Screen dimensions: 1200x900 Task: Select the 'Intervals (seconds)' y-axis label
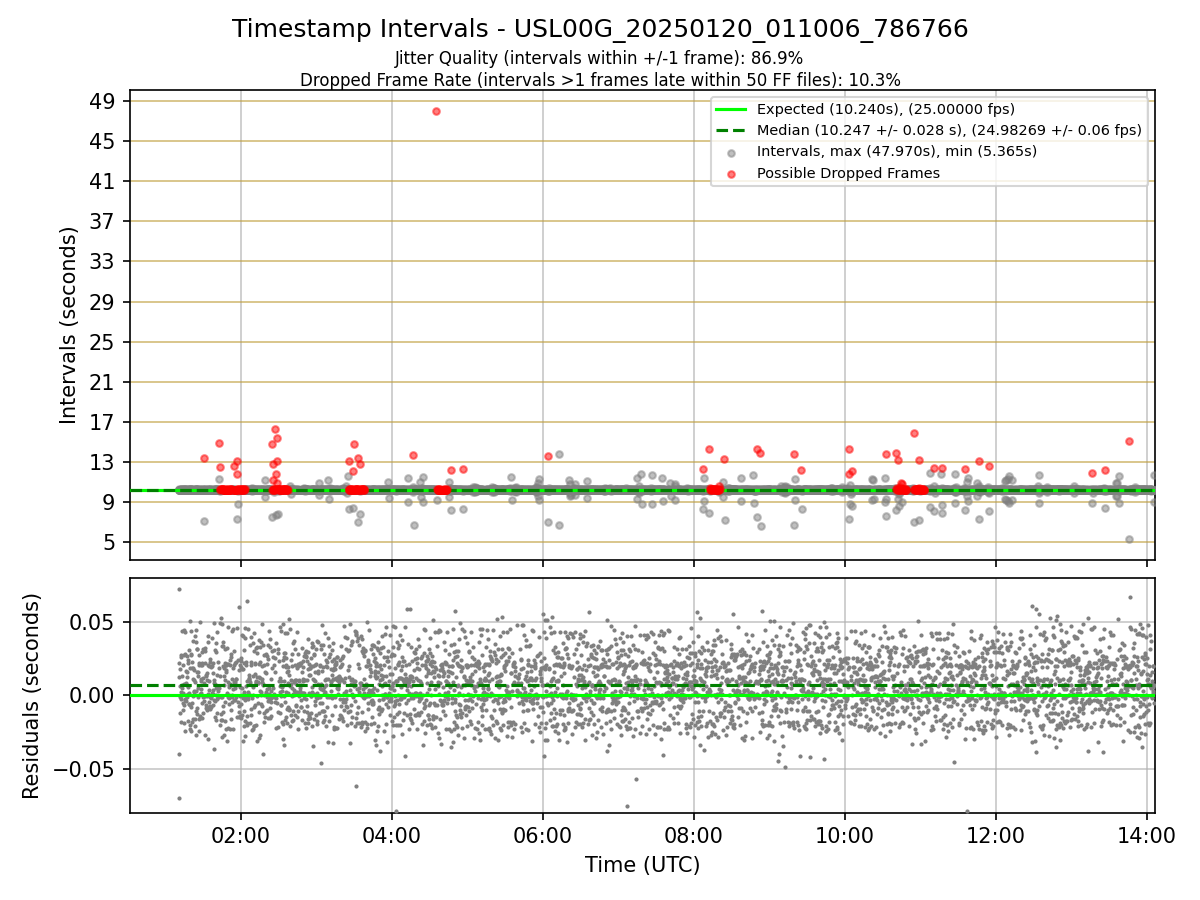click(x=68, y=325)
